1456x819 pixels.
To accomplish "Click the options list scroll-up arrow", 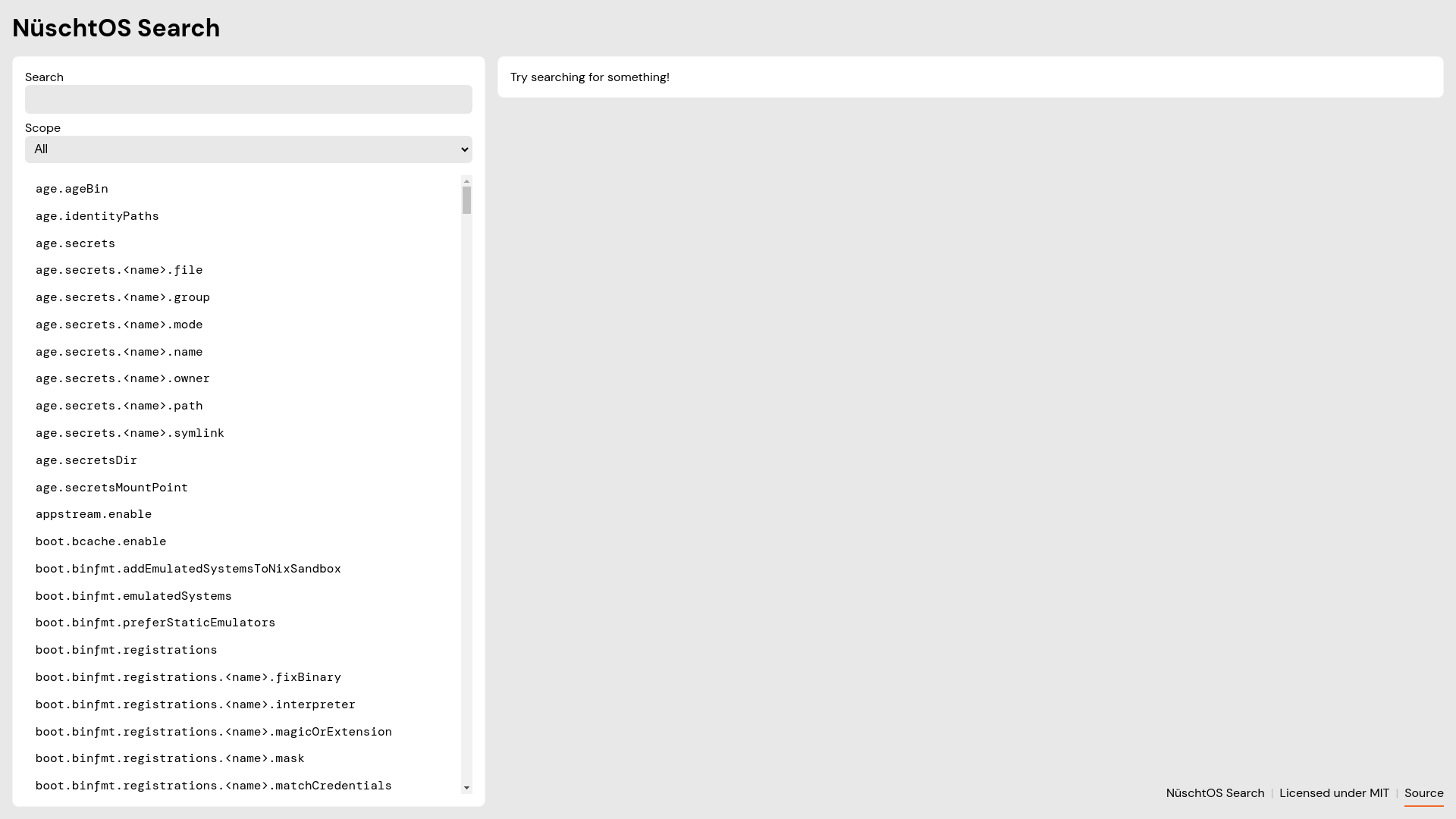I will [x=466, y=181].
